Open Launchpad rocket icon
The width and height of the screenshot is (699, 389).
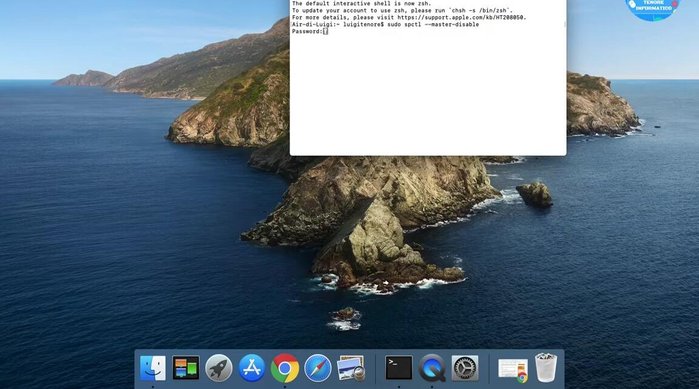[218, 368]
